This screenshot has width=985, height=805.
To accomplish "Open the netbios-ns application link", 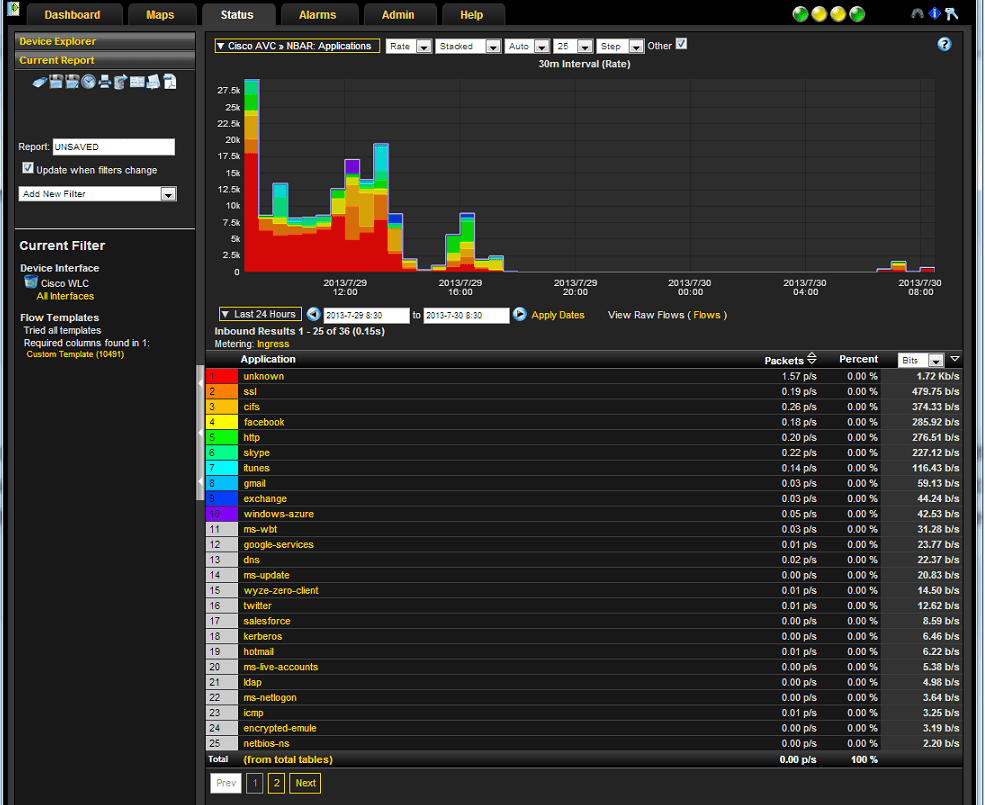I will [266, 743].
